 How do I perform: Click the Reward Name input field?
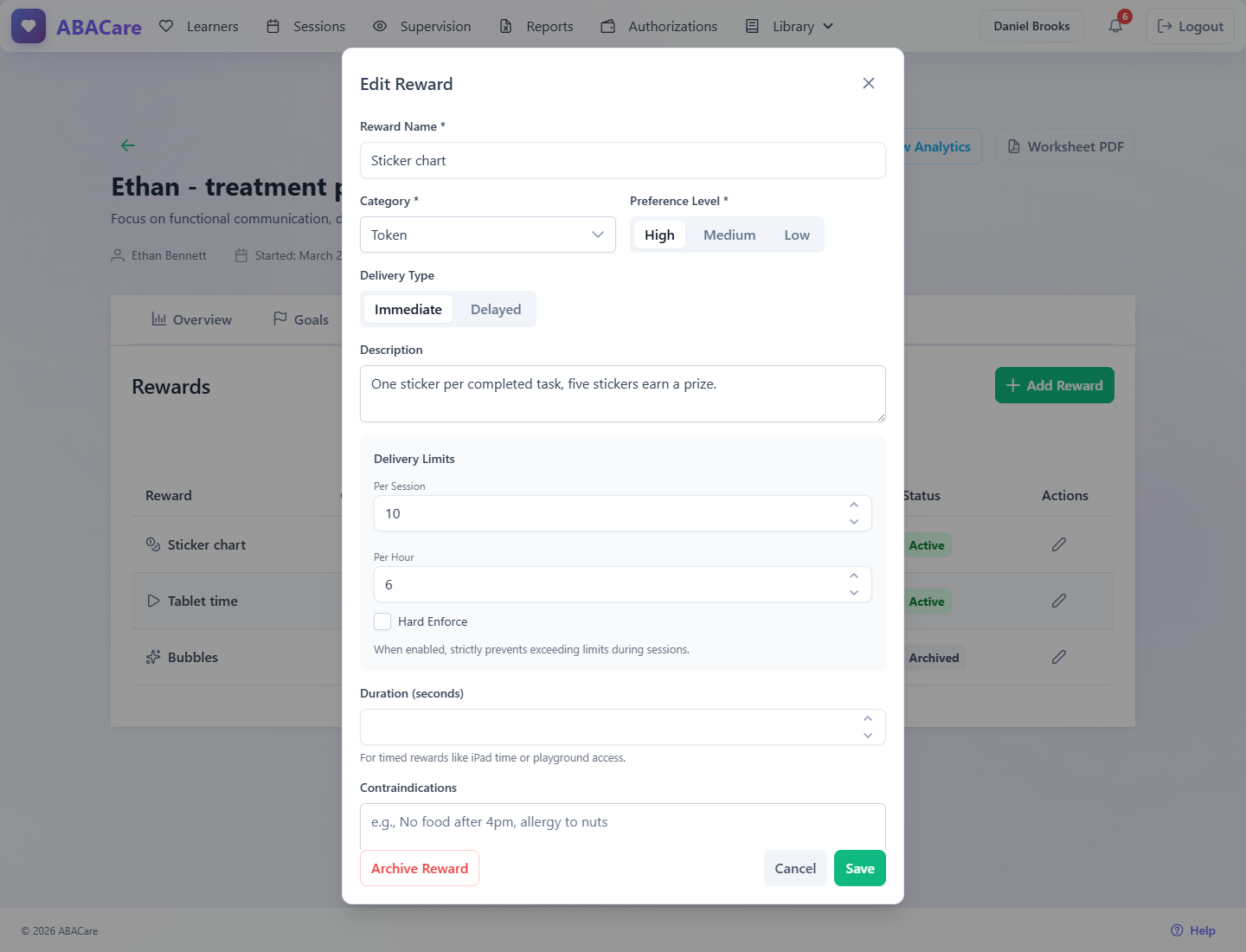tap(623, 160)
